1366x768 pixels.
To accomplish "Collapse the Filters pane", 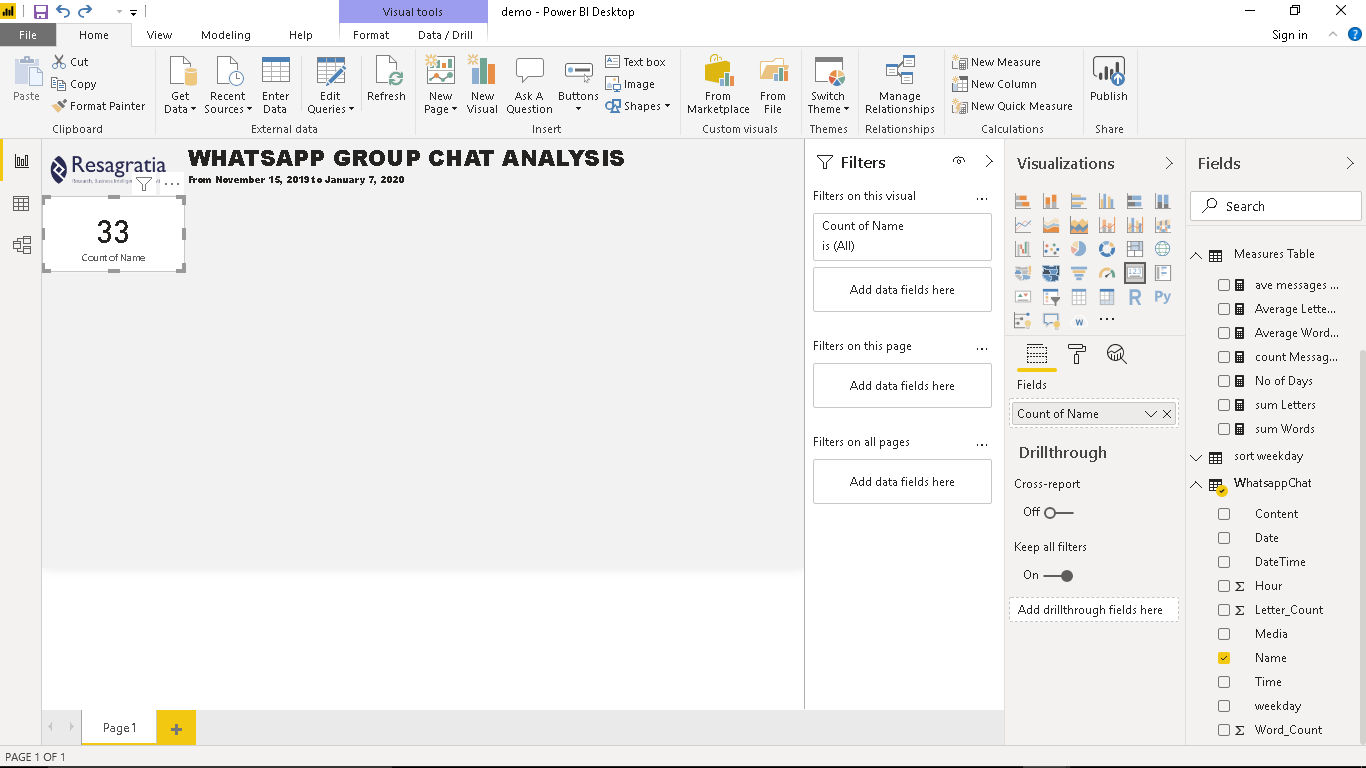I will click(989, 162).
